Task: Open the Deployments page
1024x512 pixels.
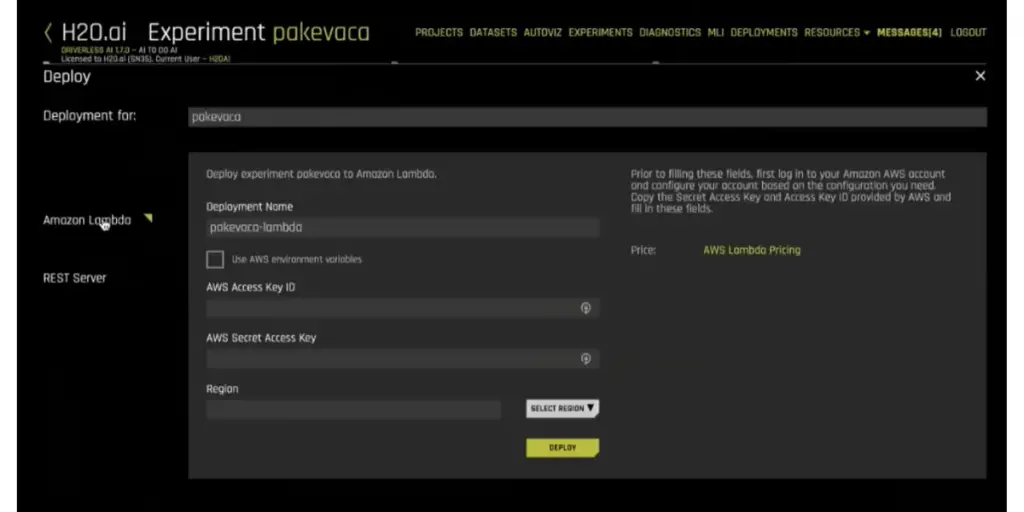Action: pyautogui.click(x=763, y=32)
